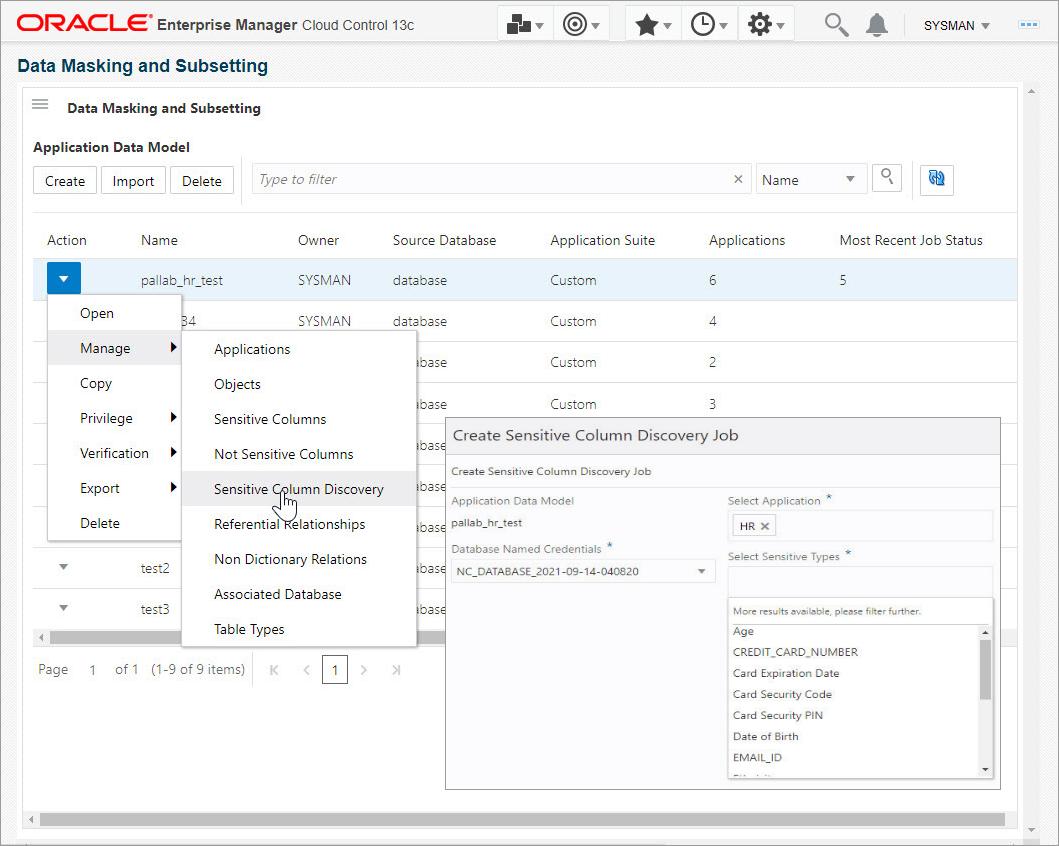1059x846 pixels.
Task: Open action dropdown for test2 row
Action: [63, 567]
